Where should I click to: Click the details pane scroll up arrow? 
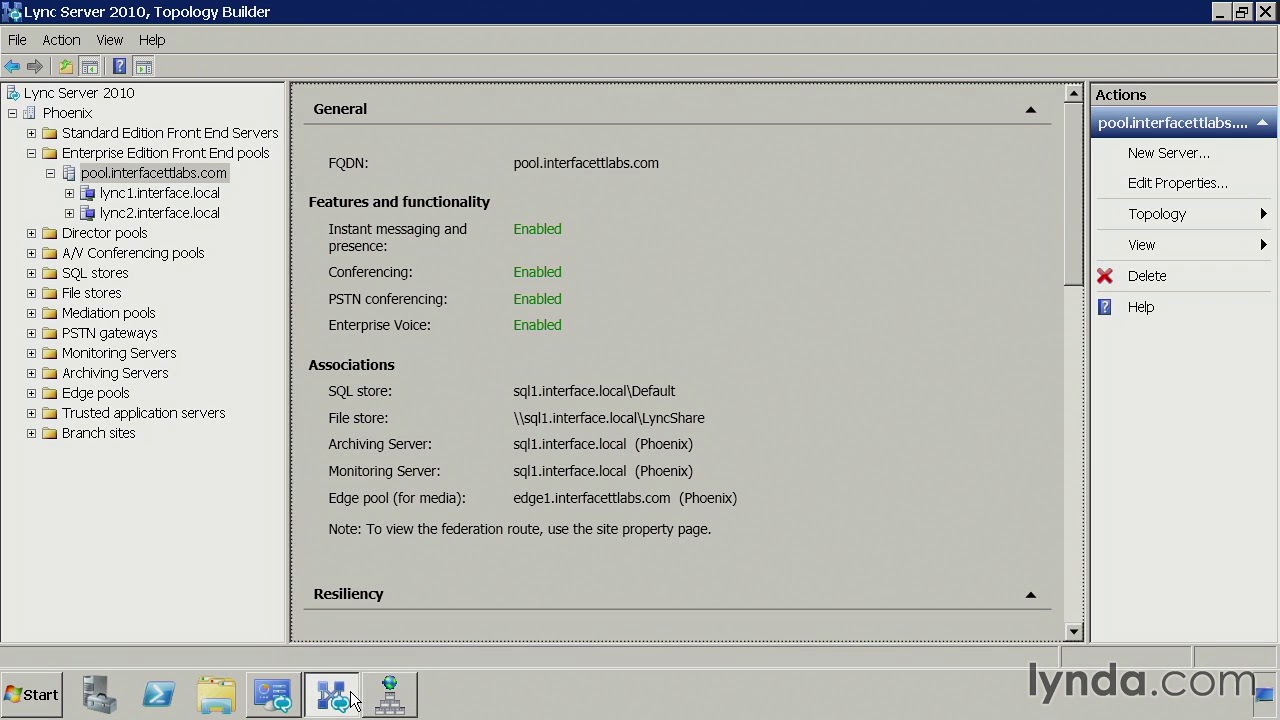pos(1074,94)
